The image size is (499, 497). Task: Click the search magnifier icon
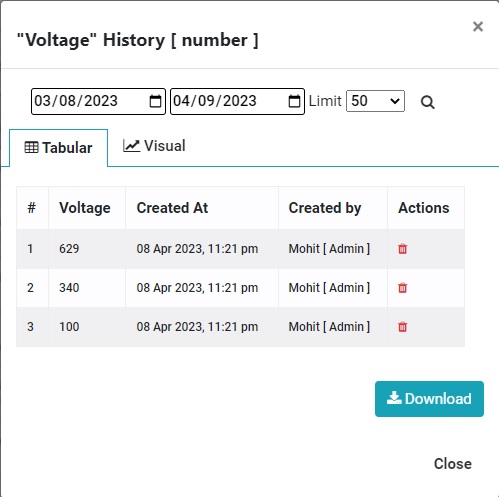pos(427,102)
